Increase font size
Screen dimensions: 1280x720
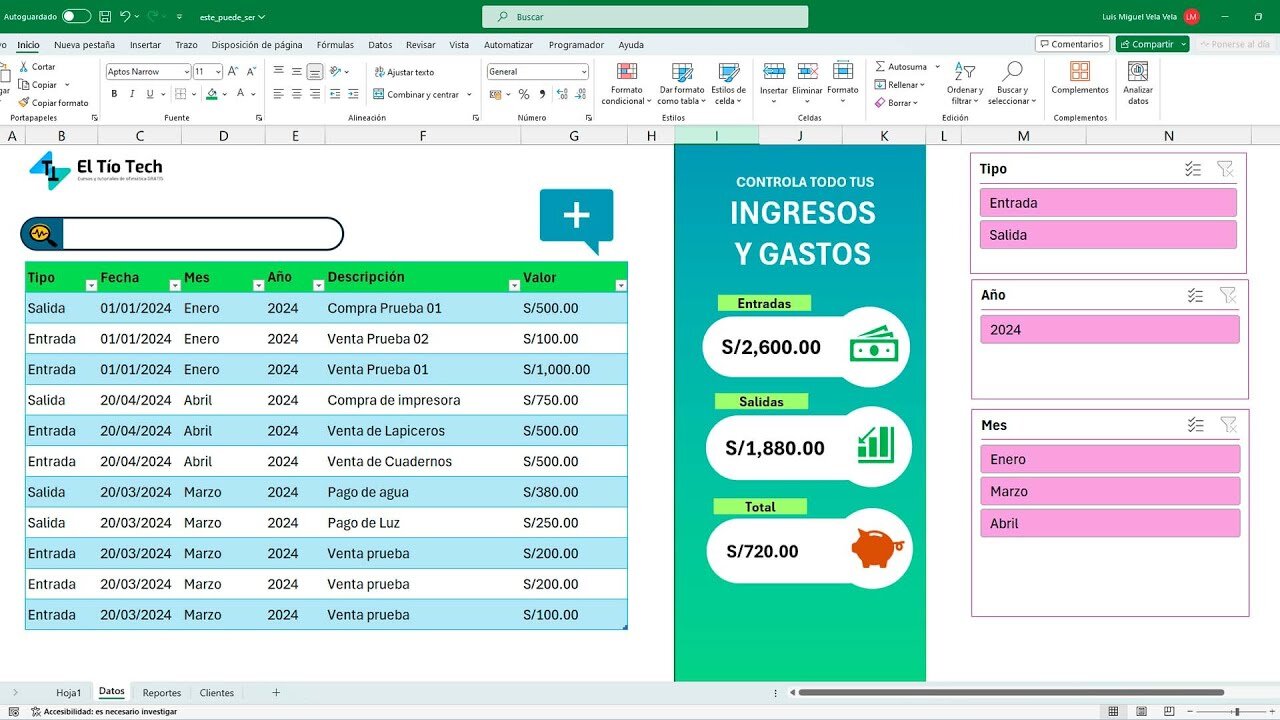click(x=232, y=72)
